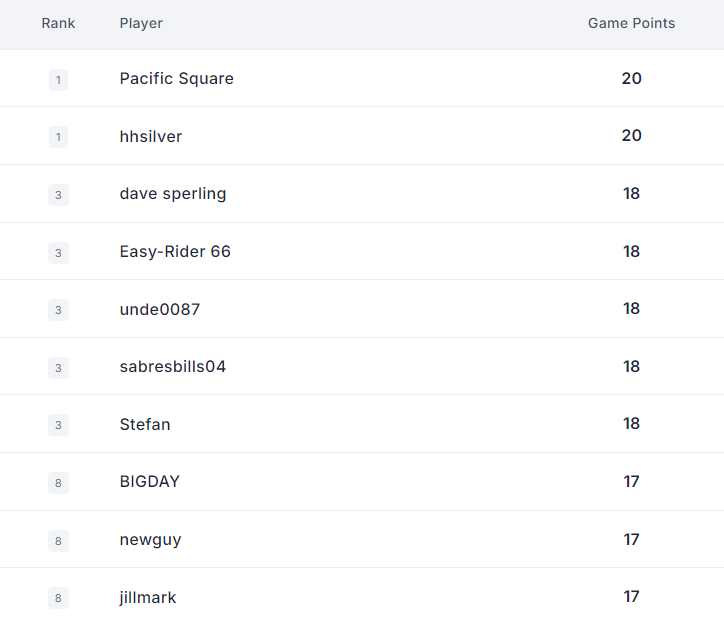The height and width of the screenshot is (621, 724).
Task: Click the Player column header
Action: [x=141, y=23]
